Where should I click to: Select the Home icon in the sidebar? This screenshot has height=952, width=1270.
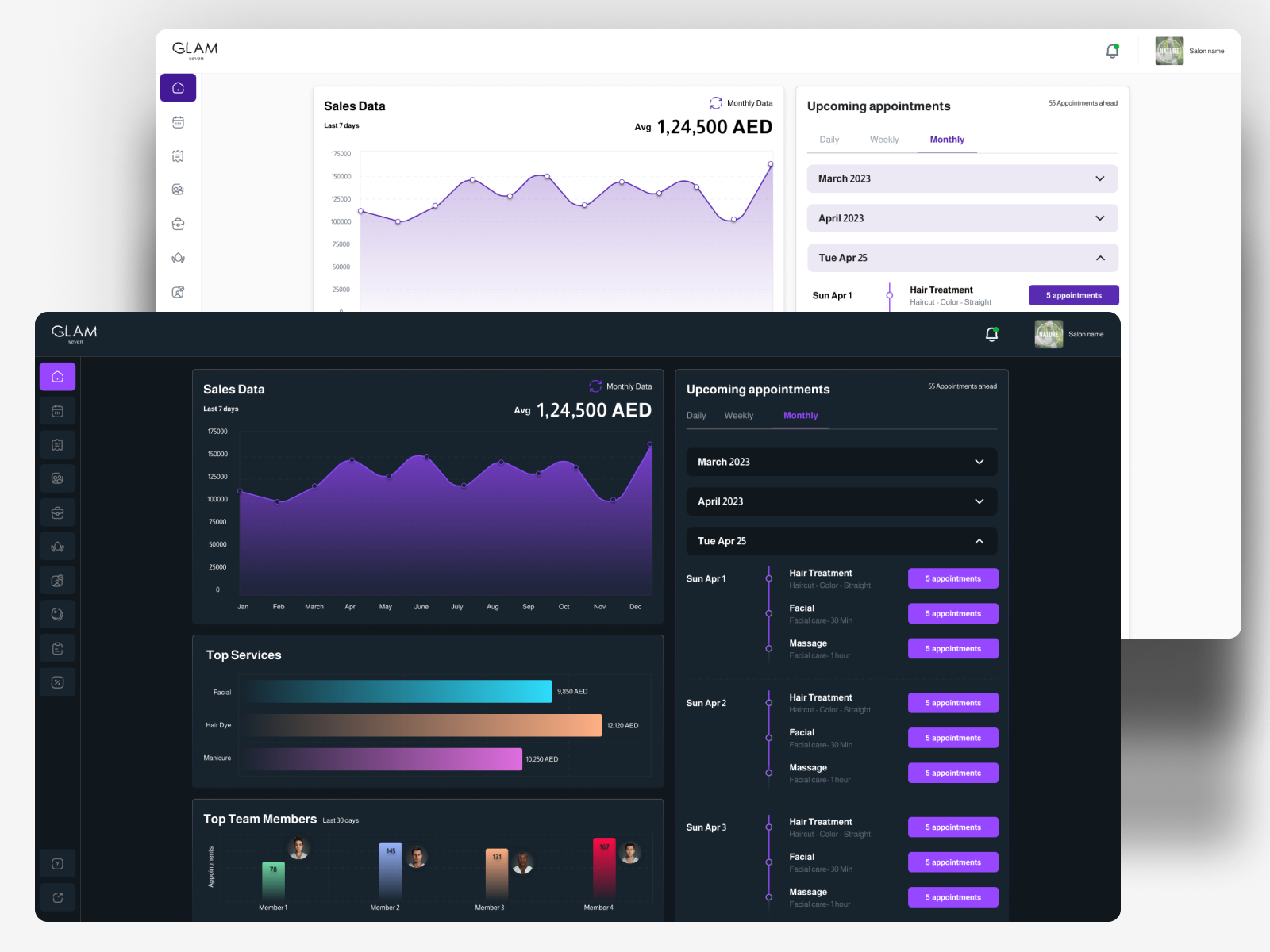click(57, 377)
